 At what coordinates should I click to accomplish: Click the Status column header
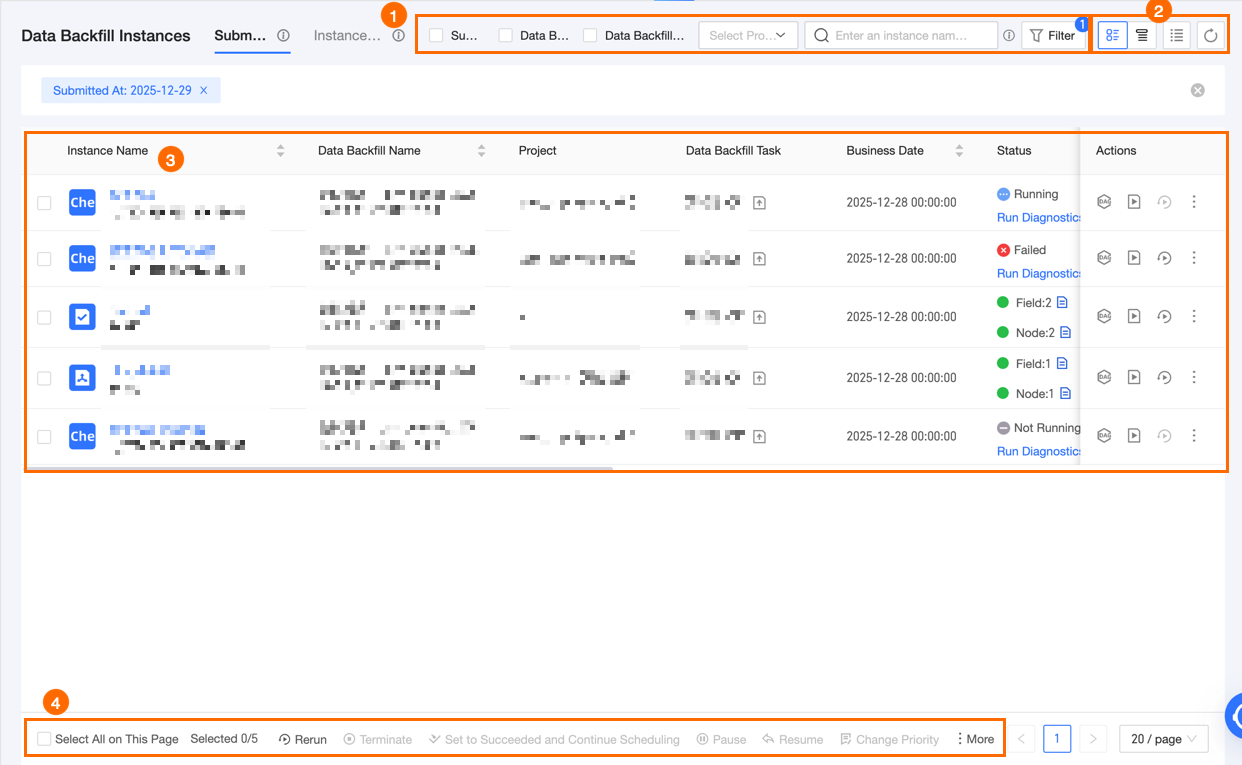click(x=1014, y=151)
